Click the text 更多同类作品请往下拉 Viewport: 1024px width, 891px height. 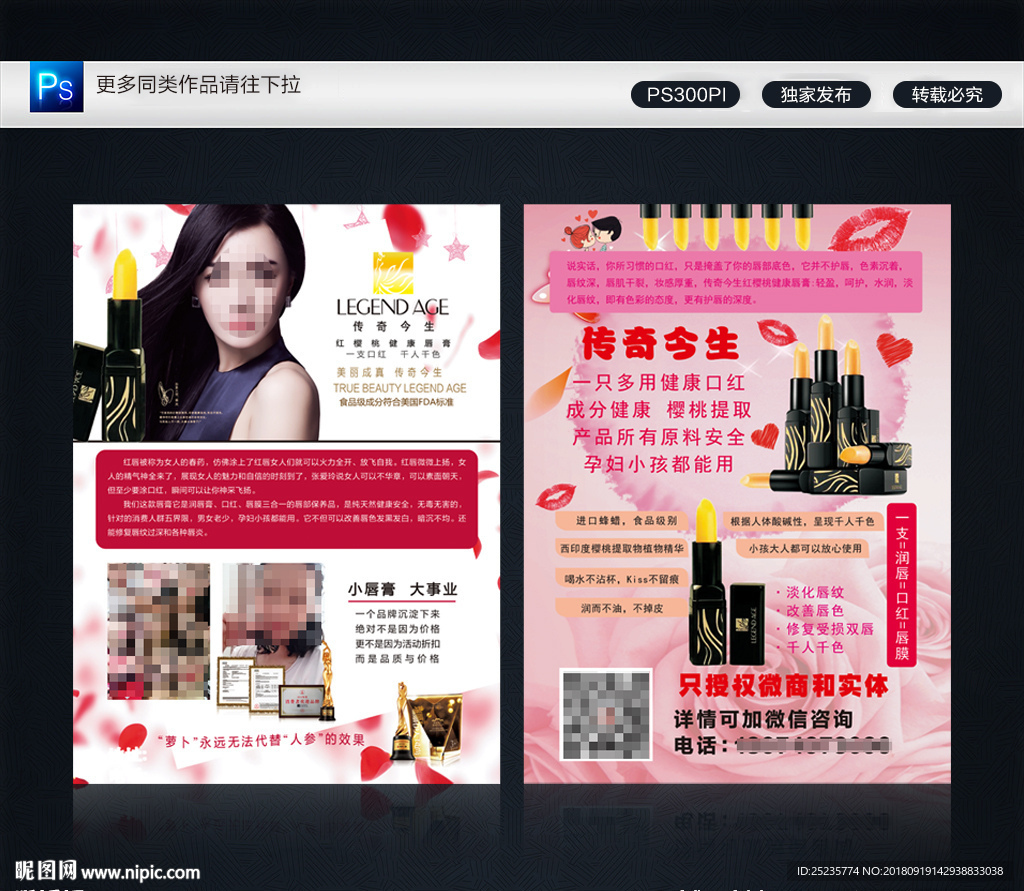(x=199, y=85)
